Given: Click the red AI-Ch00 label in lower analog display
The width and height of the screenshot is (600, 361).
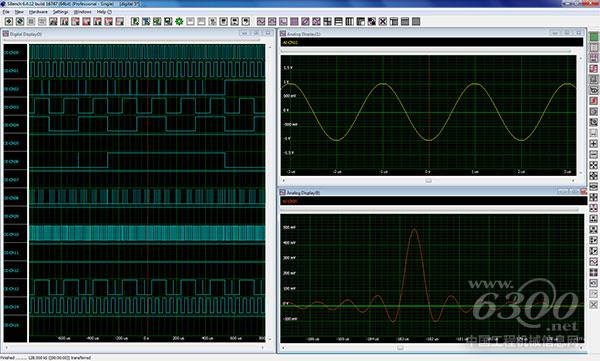Looking at the screenshot, I should tap(290, 201).
